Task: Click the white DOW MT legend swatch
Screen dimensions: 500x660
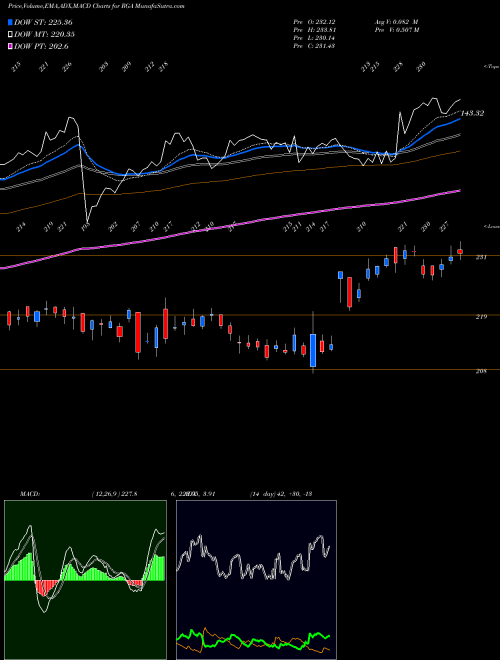Action: click(x=11, y=34)
